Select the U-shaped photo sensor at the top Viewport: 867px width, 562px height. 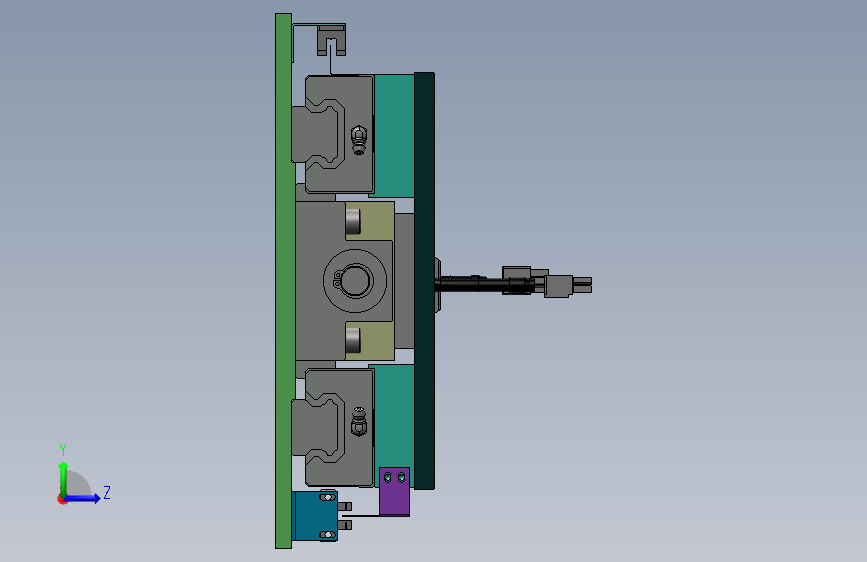[x=331, y=39]
